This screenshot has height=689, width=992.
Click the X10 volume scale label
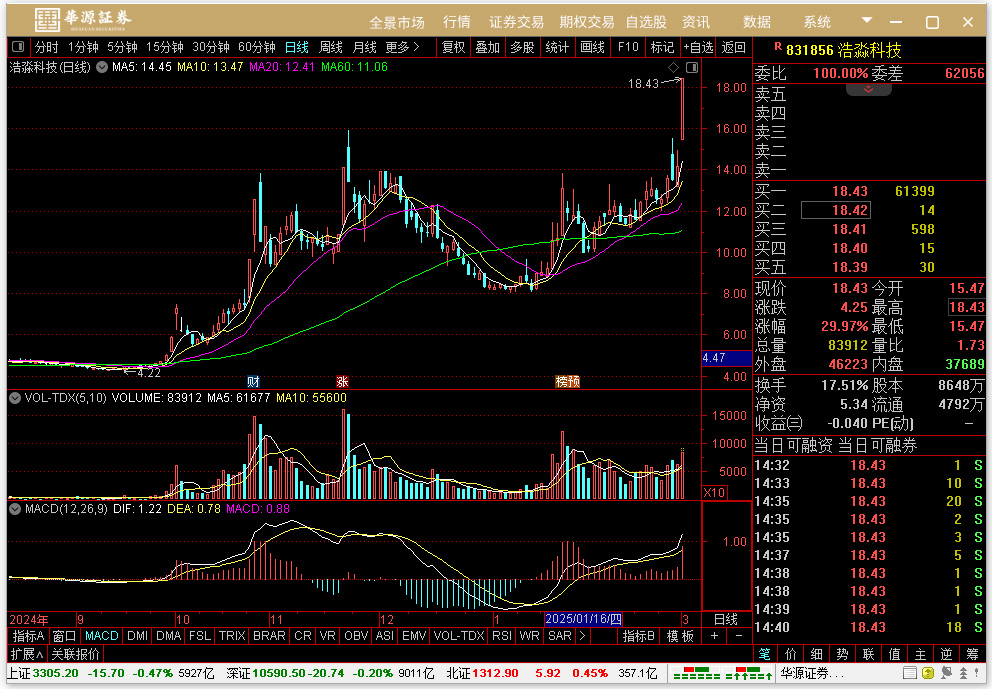(x=715, y=492)
